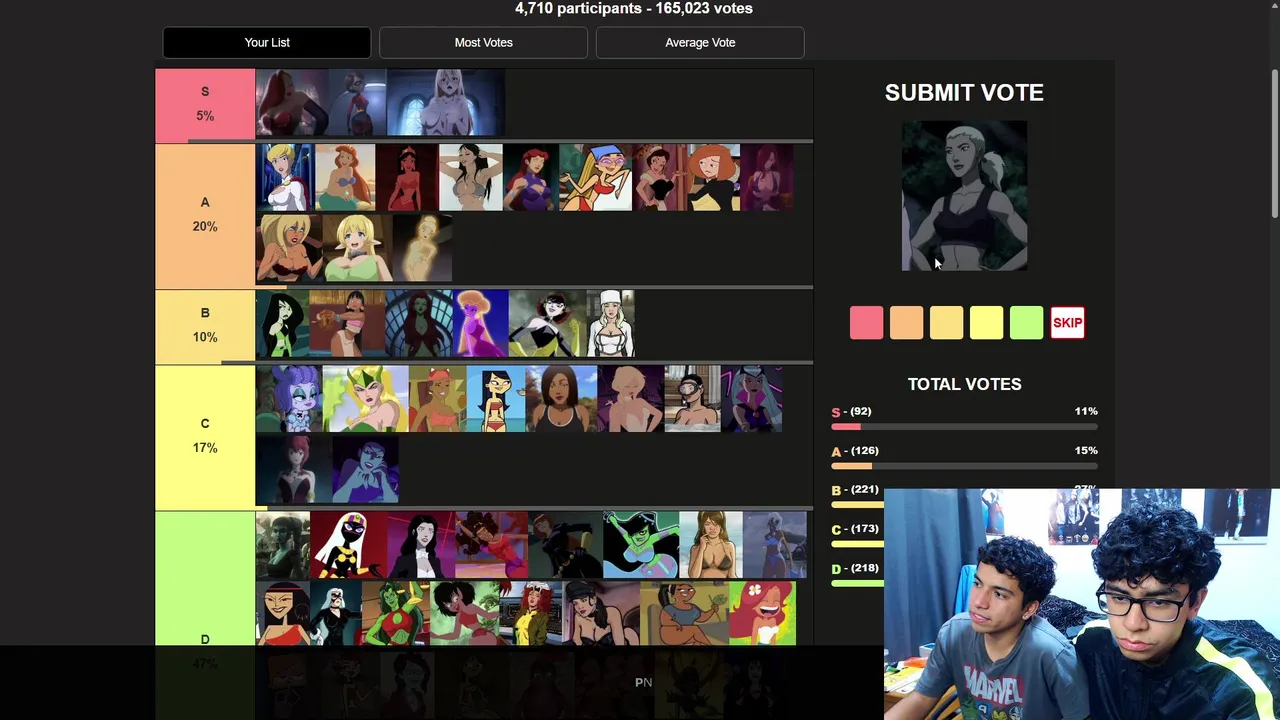Vote with the yellow C-tier swatch
This screenshot has width=1280, height=720.
pos(986,323)
